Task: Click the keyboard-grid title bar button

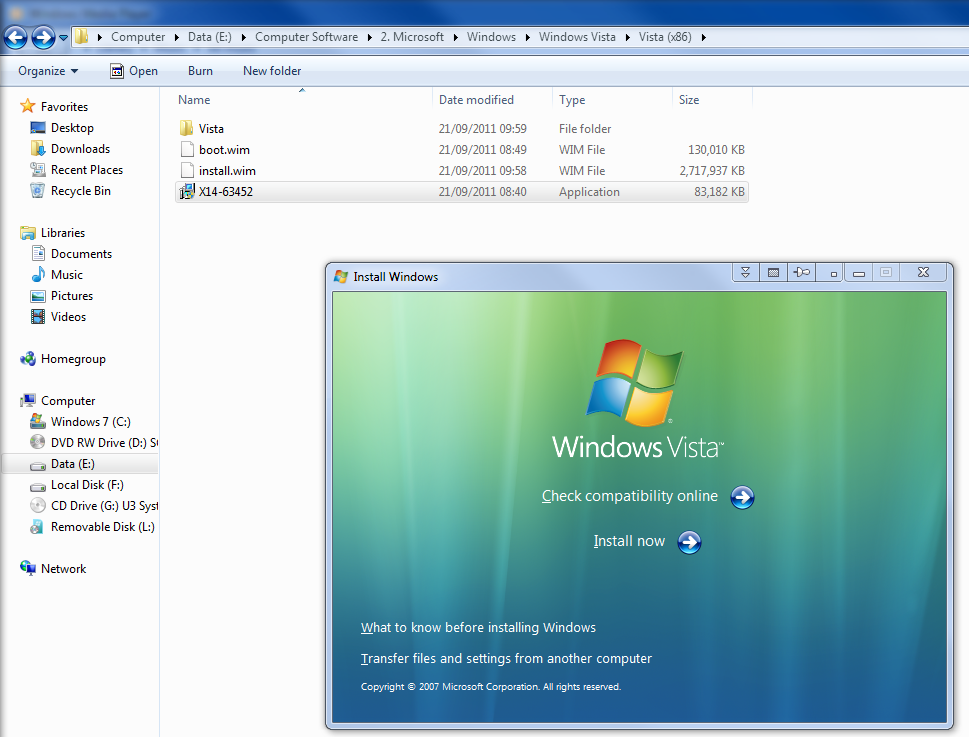Action: point(773,272)
